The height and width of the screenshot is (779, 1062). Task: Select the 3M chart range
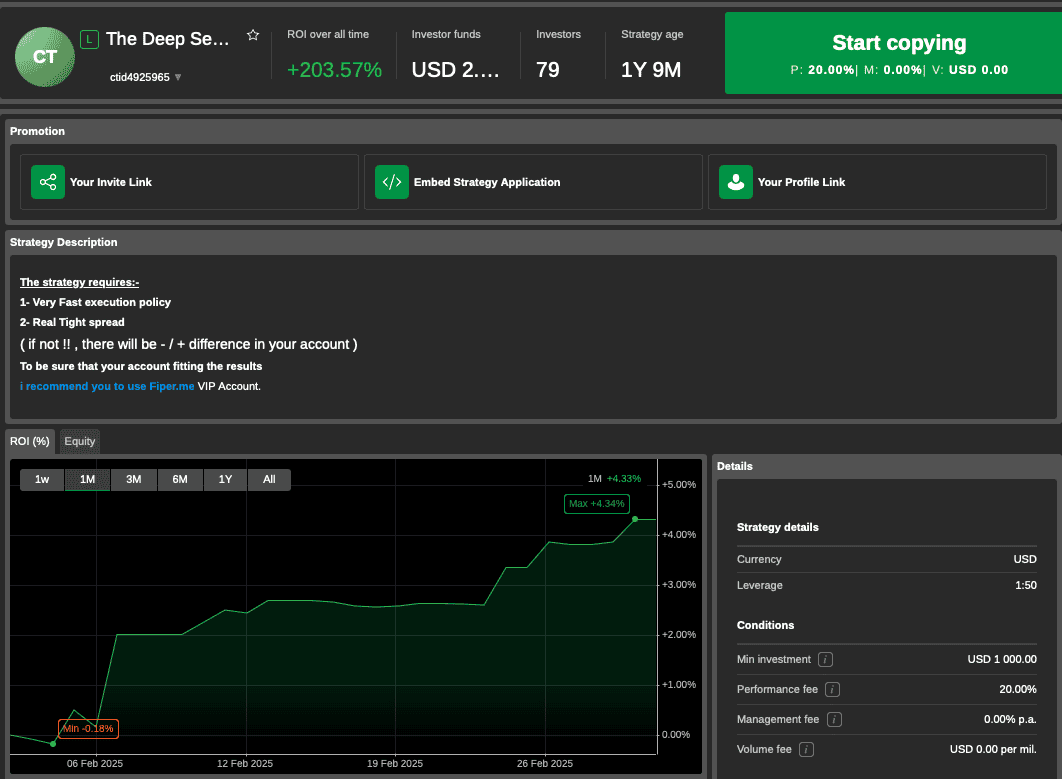133,480
